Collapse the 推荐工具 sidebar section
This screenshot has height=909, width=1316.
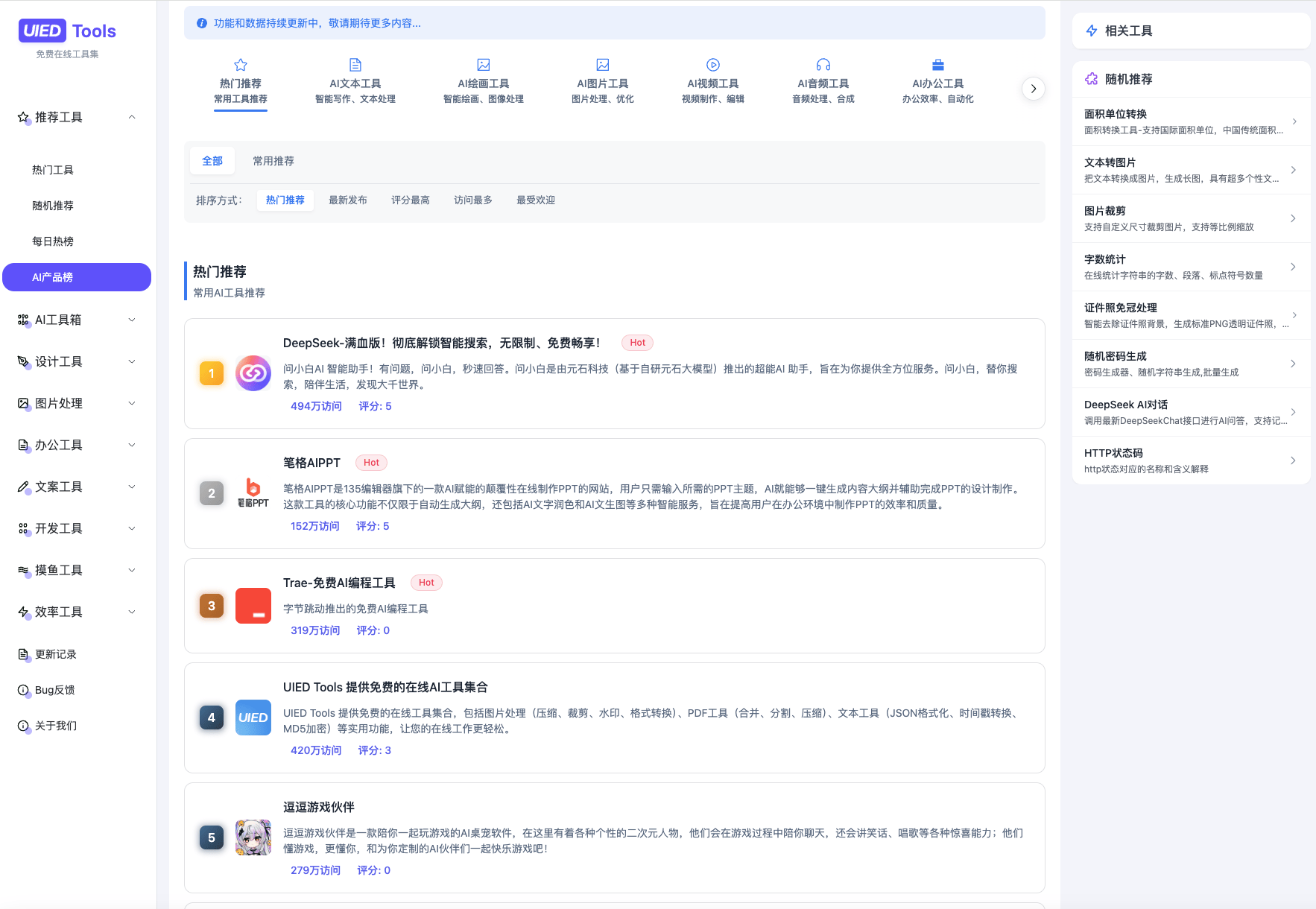click(x=132, y=117)
